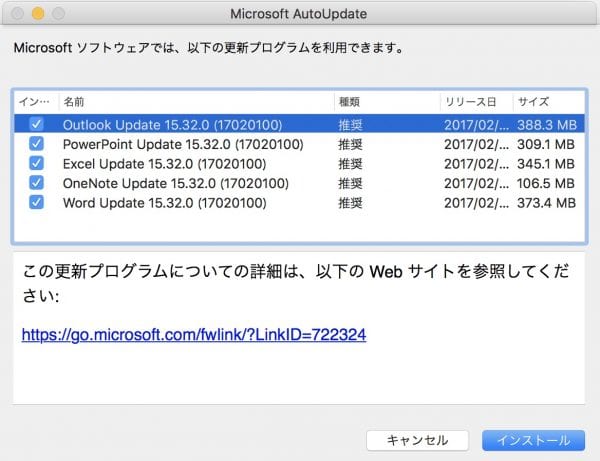Click the 推奨 type in Word row
600x461 pixels.
pyautogui.click(x=350, y=203)
